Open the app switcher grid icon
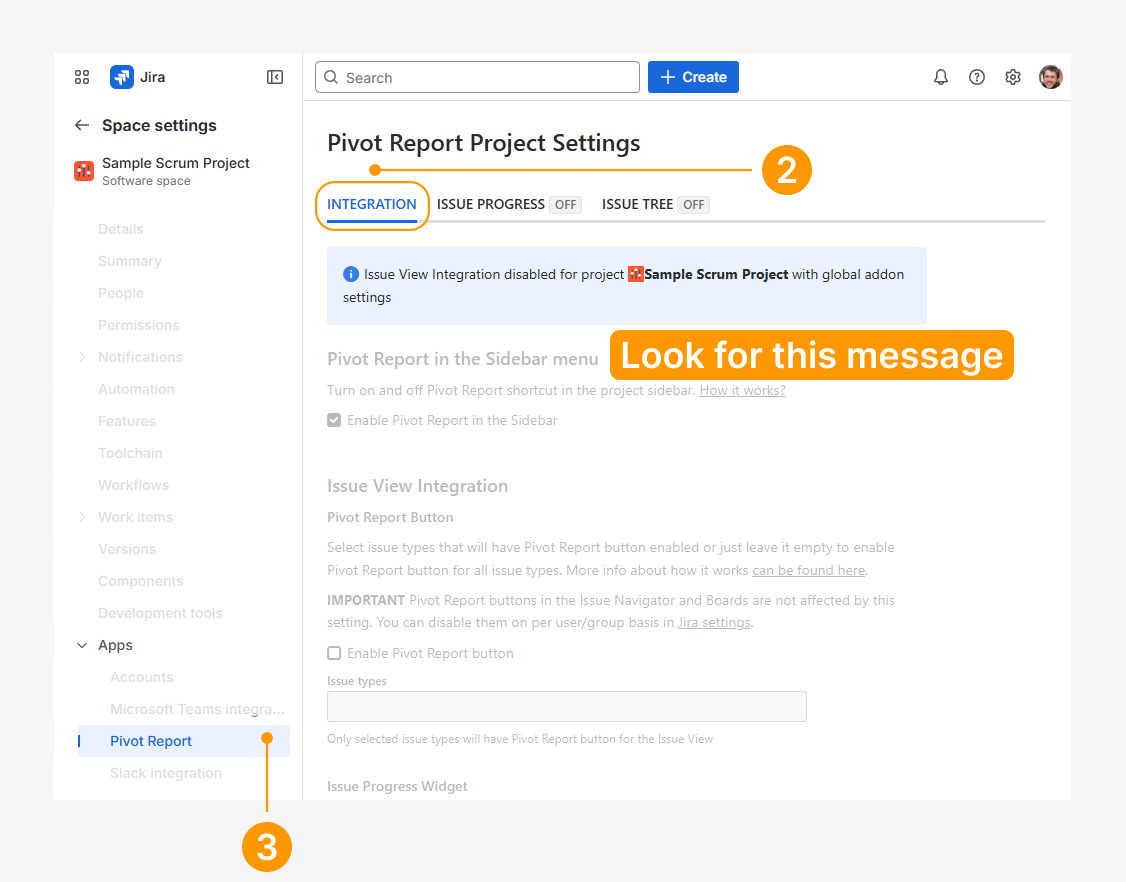The image size is (1126, 882). 82,77
